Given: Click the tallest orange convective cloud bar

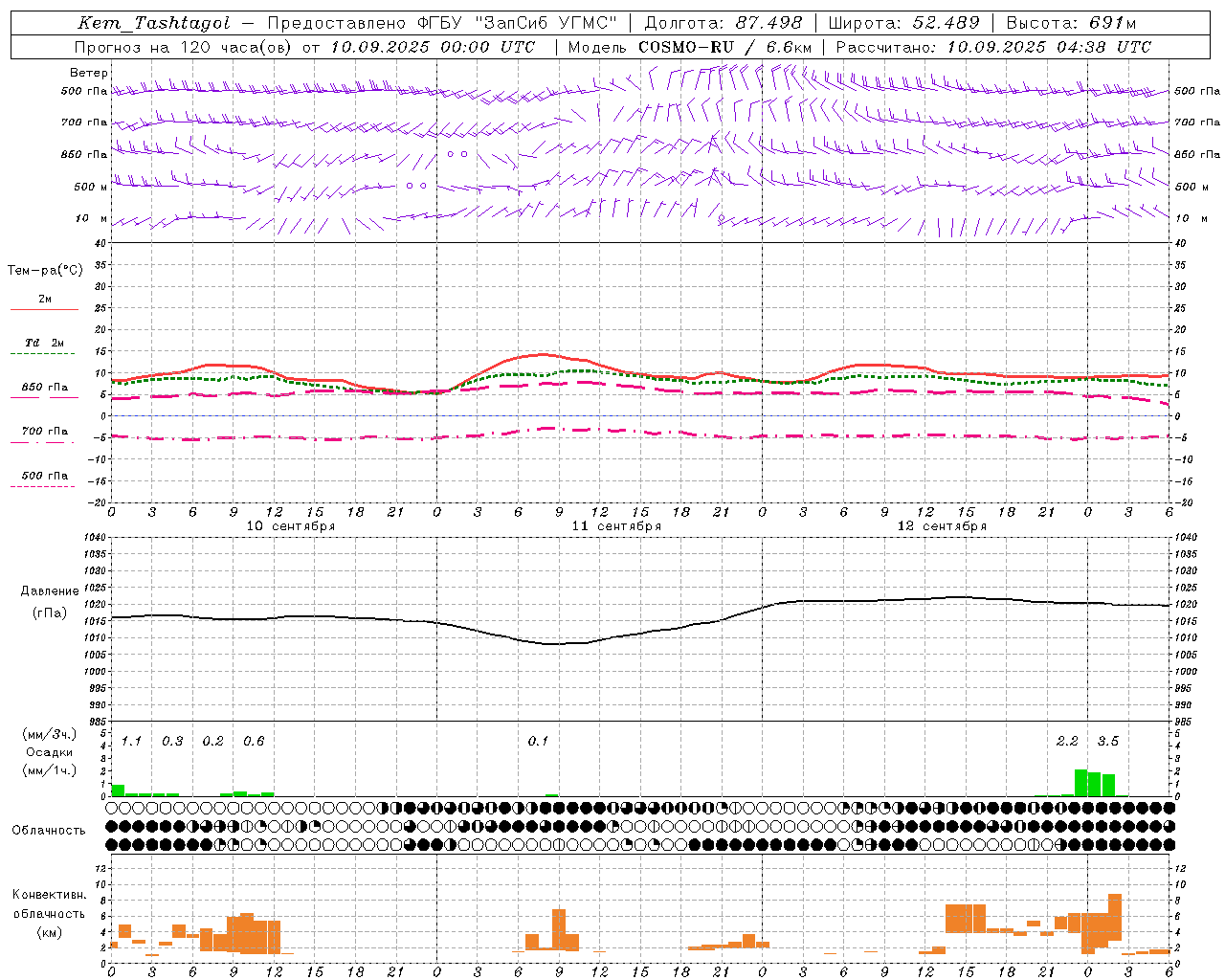Looking at the screenshot, I should (1114, 917).
